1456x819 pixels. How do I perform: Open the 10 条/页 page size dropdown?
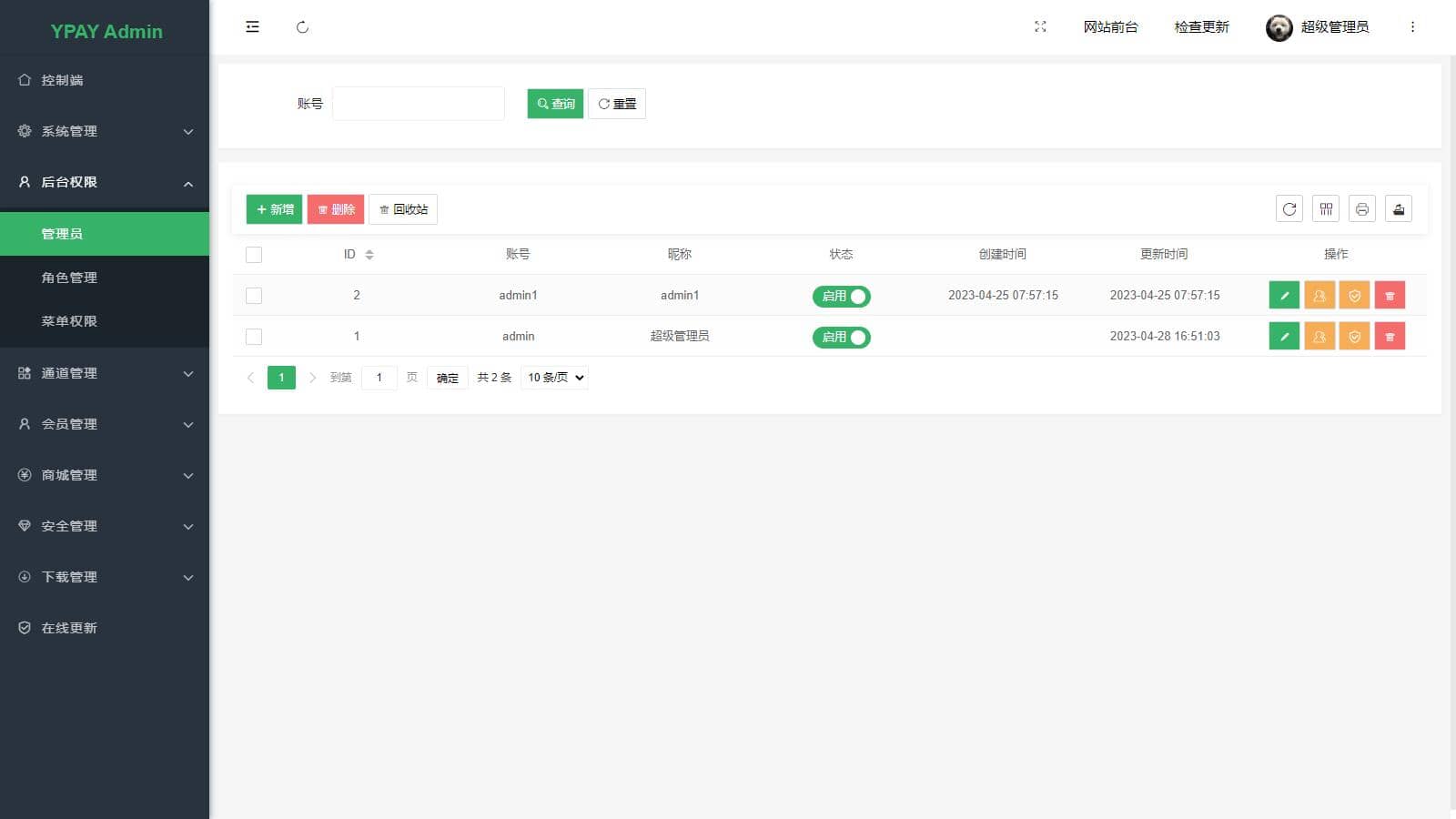point(554,378)
